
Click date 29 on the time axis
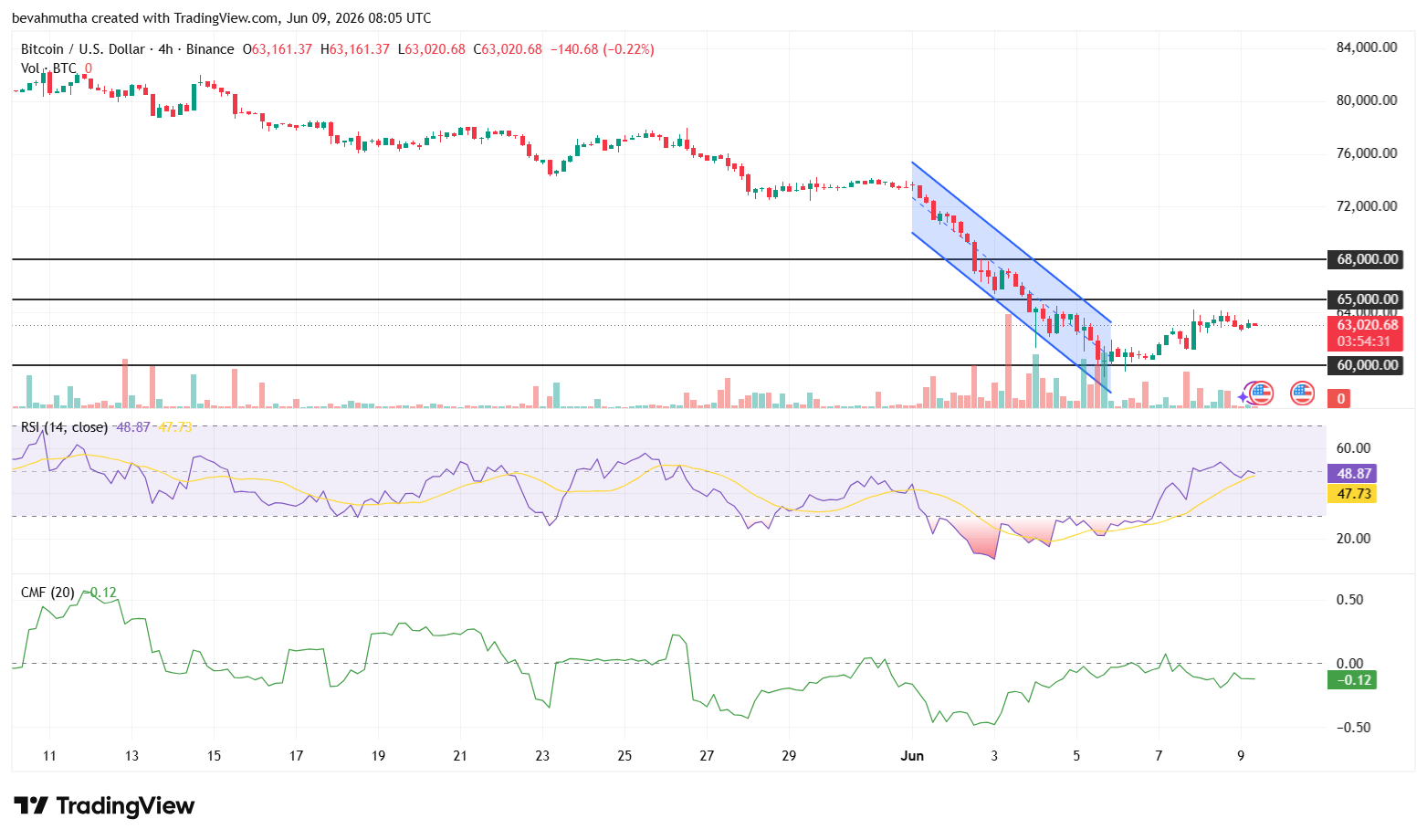coord(789,756)
